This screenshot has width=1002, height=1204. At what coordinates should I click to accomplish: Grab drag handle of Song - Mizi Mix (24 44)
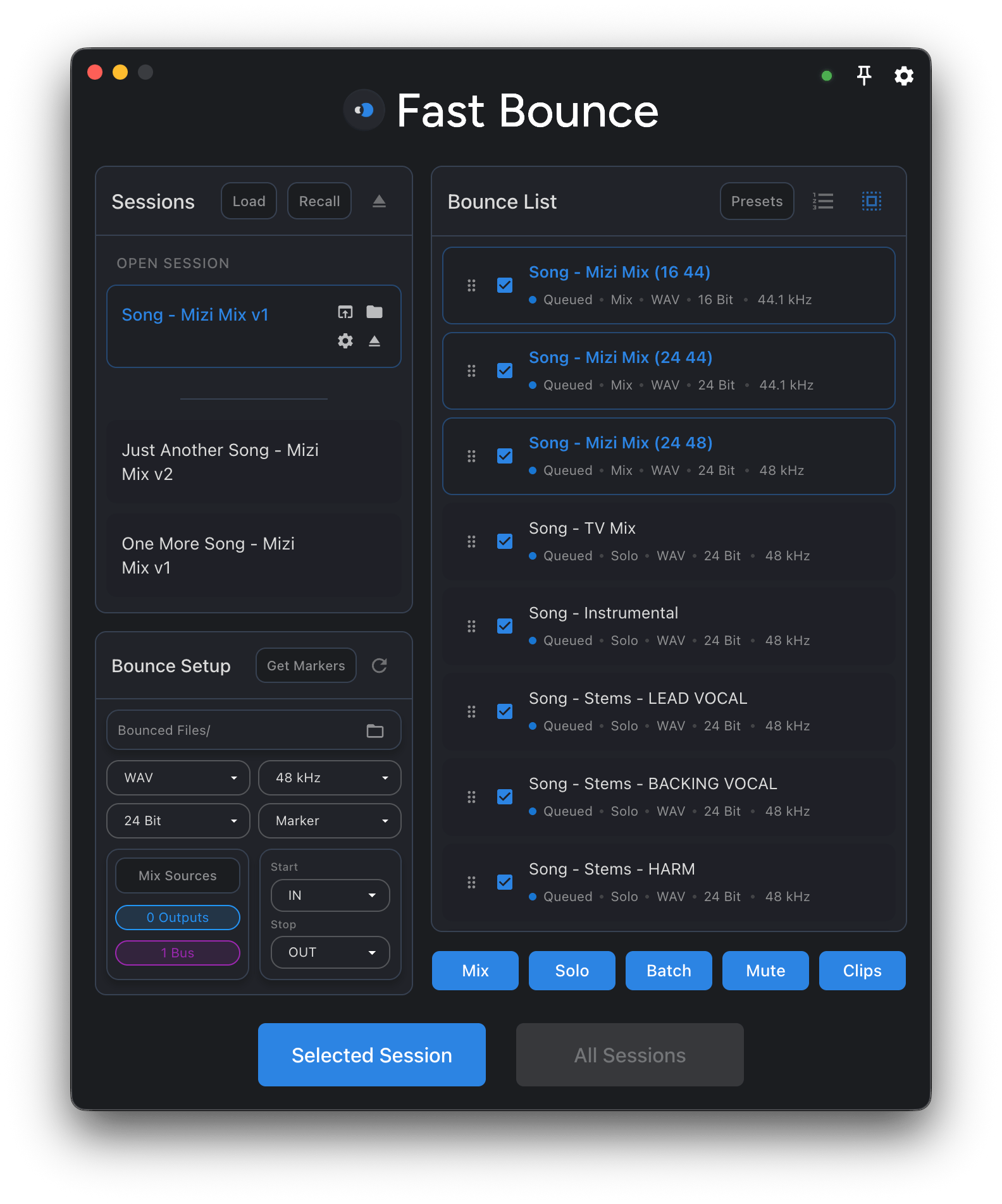point(471,371)
